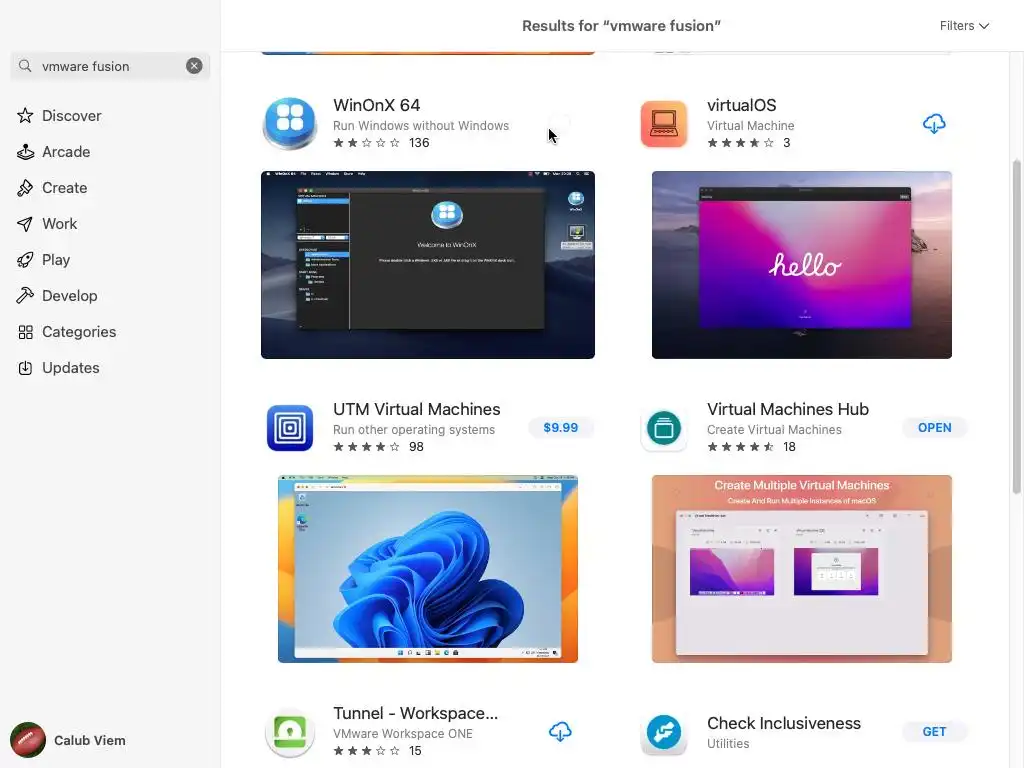Open the Tunnel - Workspace app icon
The height and width of the screenshot is (768, 1024).
[x=290, y=732]
